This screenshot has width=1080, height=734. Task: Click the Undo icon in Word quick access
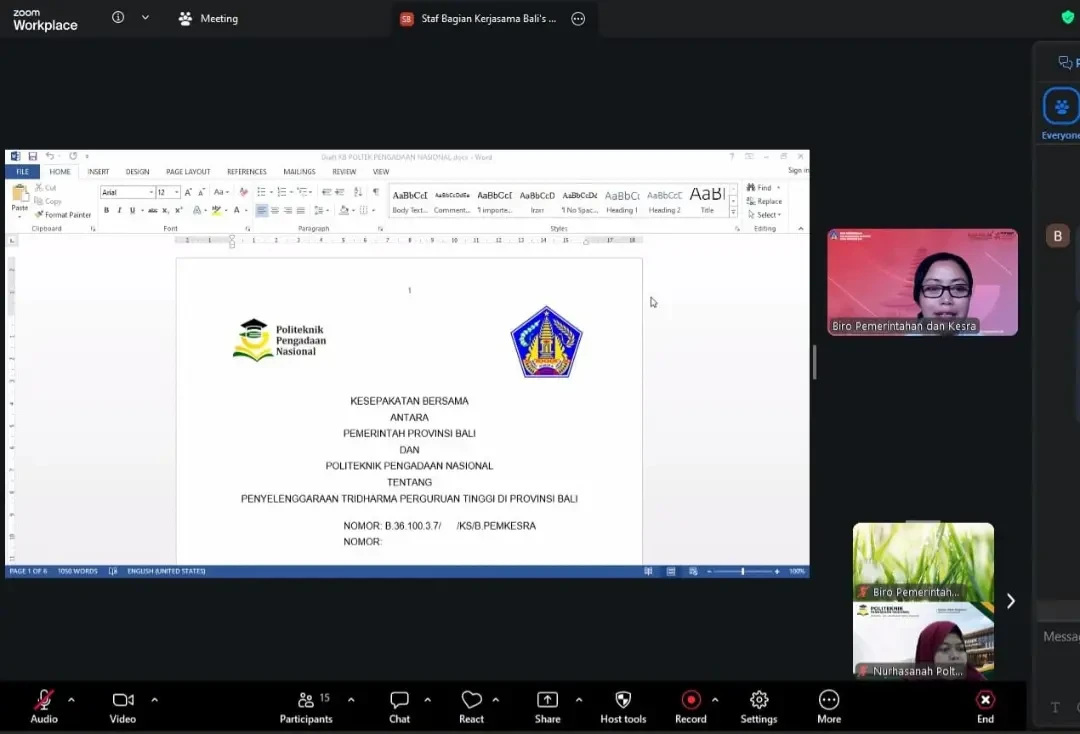pyautogui.click(x=50, y=156)
